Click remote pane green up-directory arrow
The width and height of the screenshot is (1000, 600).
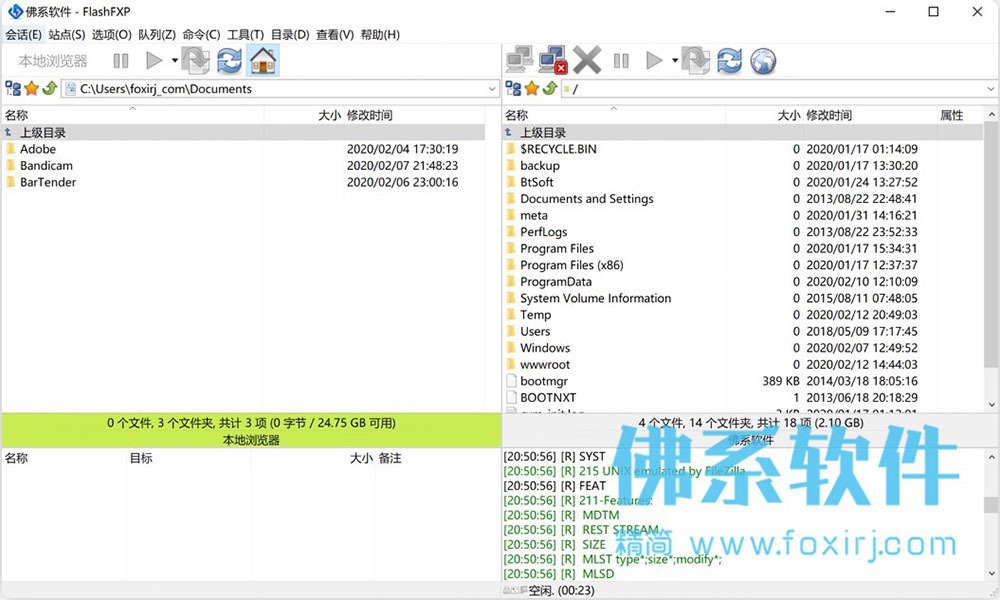pyautogui.click(x=550, y=89)
